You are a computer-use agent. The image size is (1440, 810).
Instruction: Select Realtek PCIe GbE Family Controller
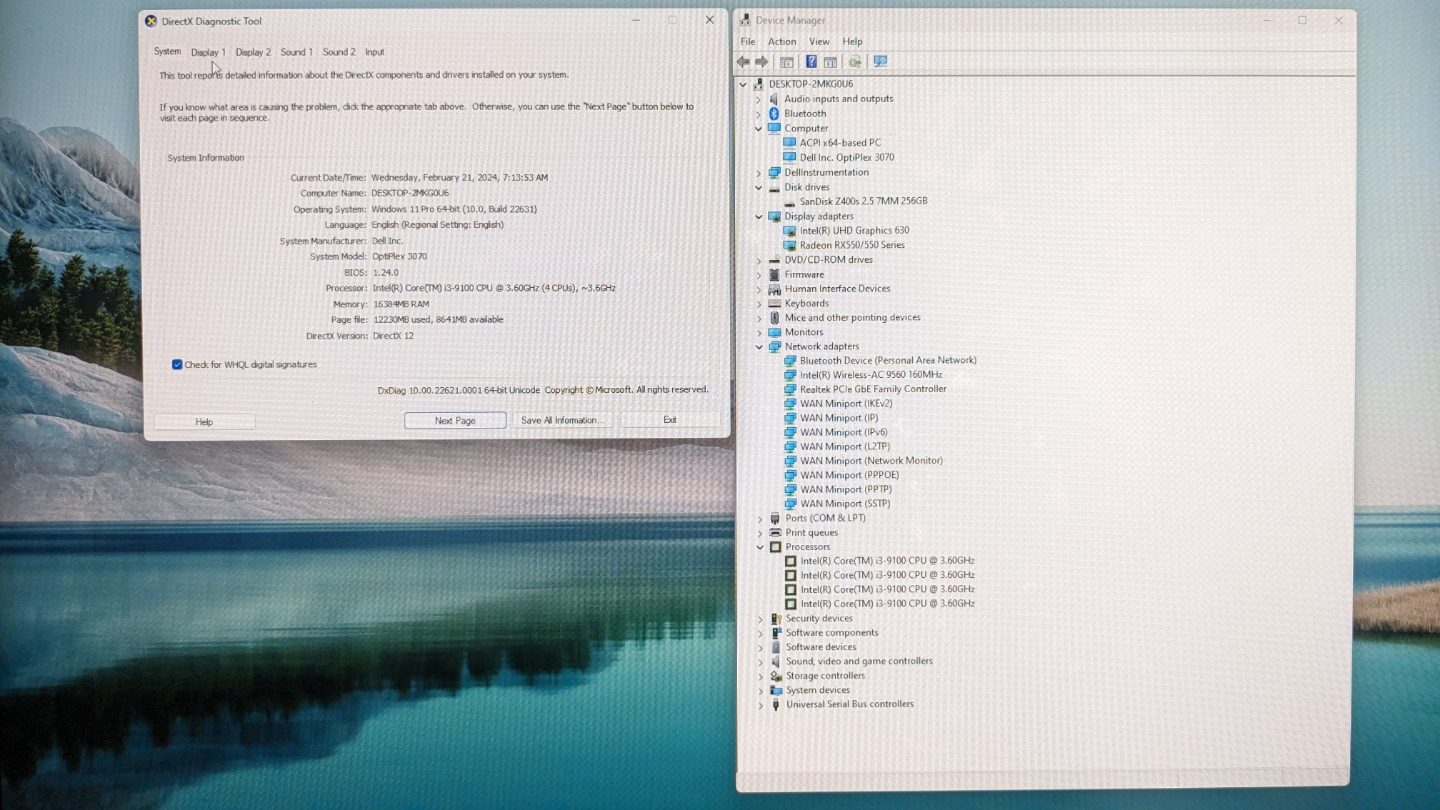click(873, 389)
